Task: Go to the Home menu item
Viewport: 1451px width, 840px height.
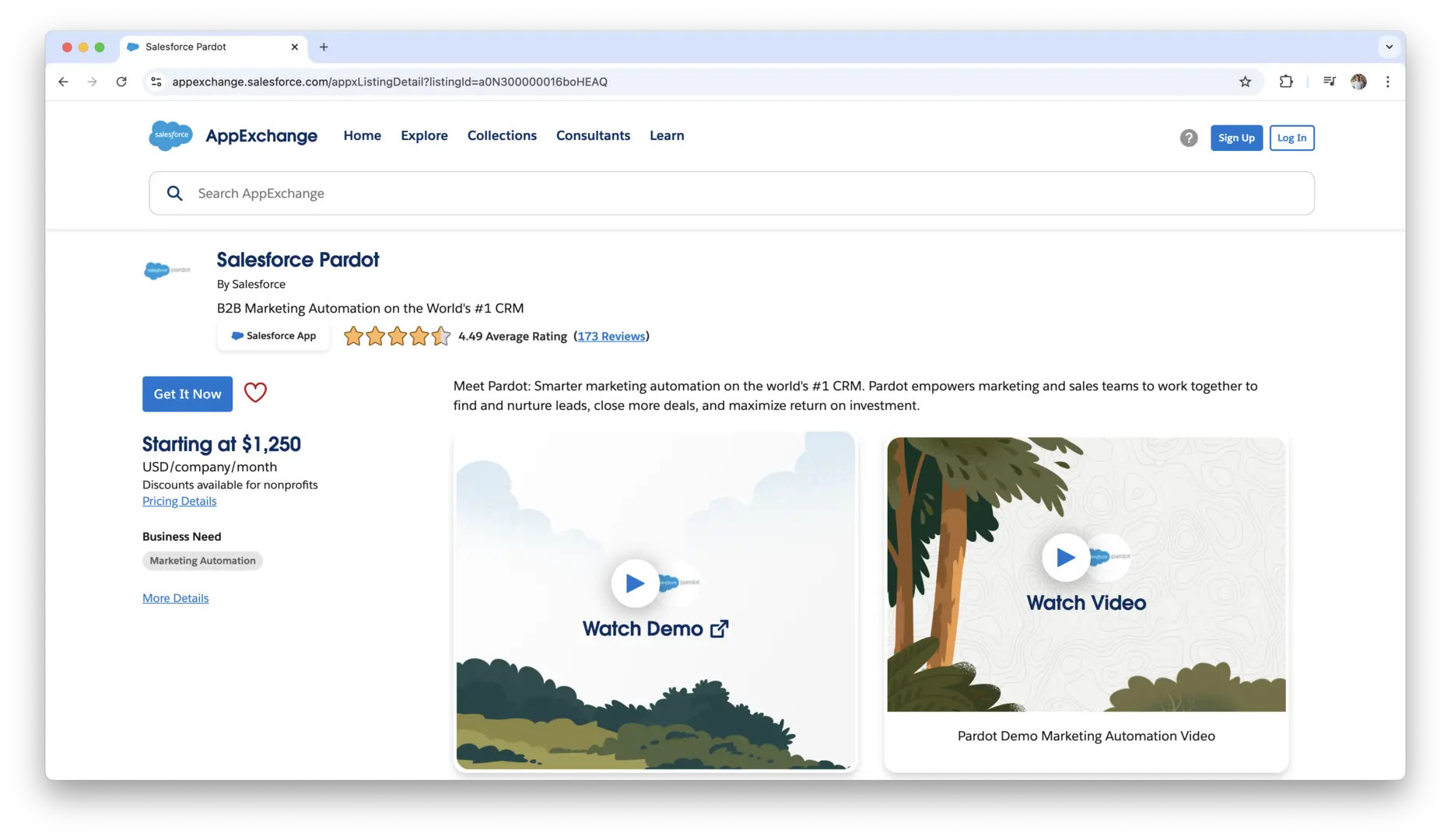Action: tap(363, 135)
